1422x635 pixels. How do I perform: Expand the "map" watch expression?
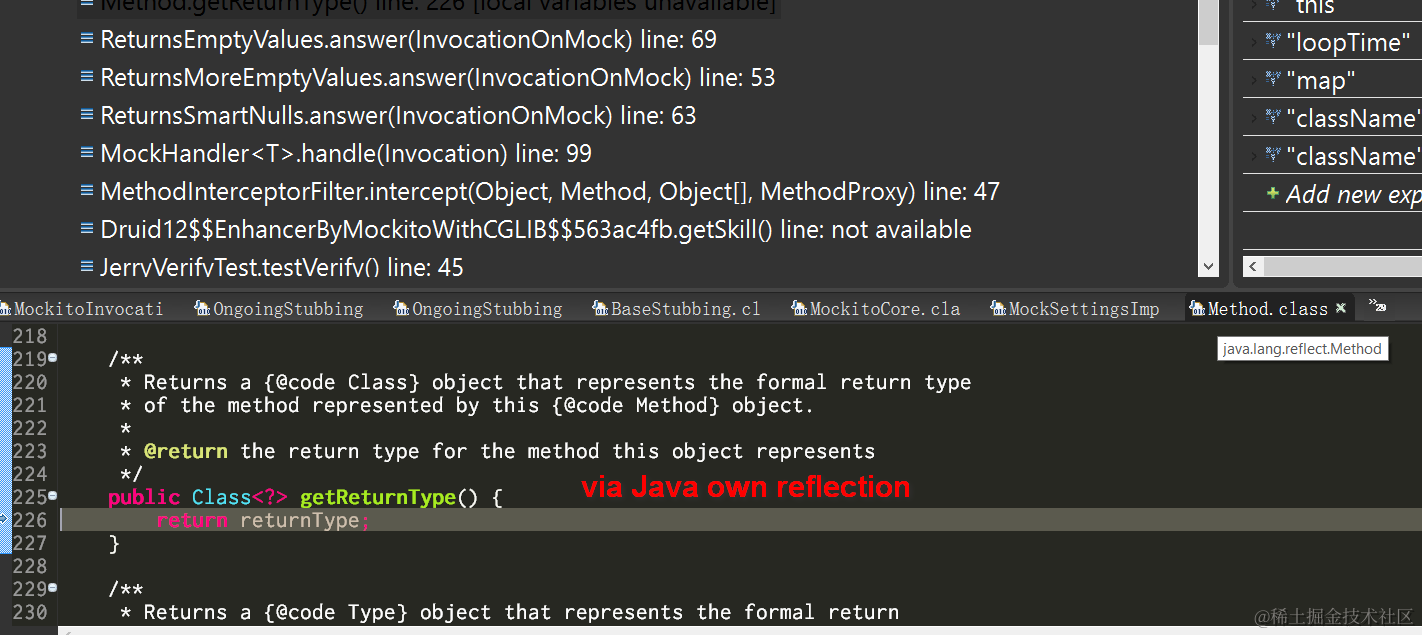tap(1253, 80)
